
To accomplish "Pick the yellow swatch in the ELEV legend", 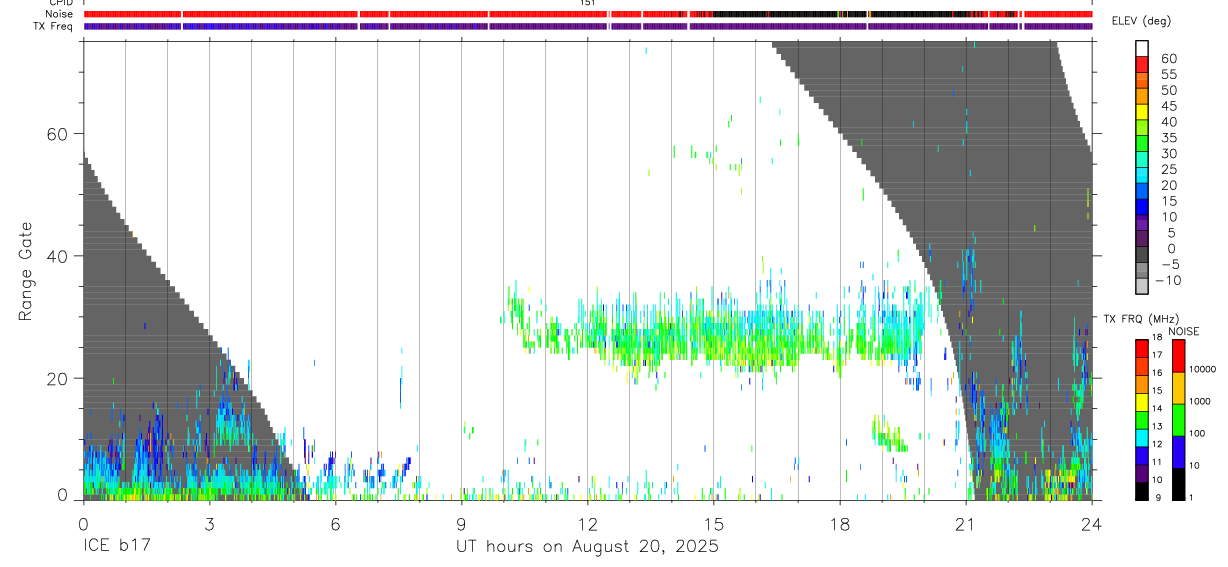I will [1142, 111].
